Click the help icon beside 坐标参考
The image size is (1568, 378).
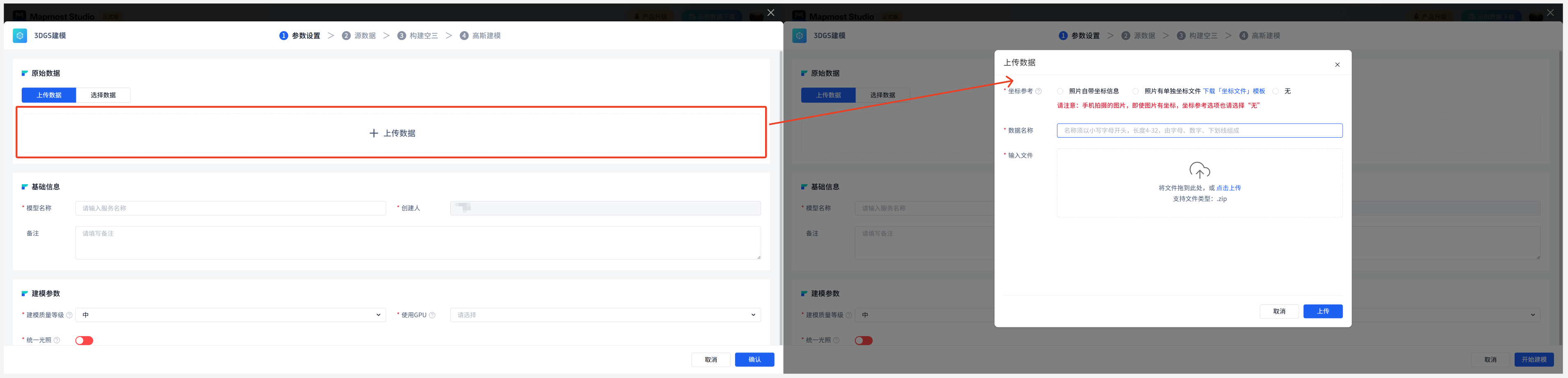pos(1038,92)
